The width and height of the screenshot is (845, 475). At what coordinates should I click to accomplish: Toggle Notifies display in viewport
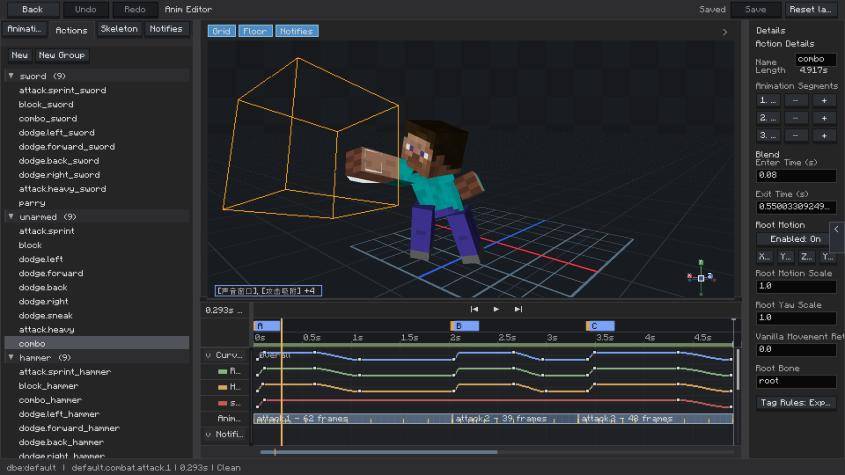(296, 31)
